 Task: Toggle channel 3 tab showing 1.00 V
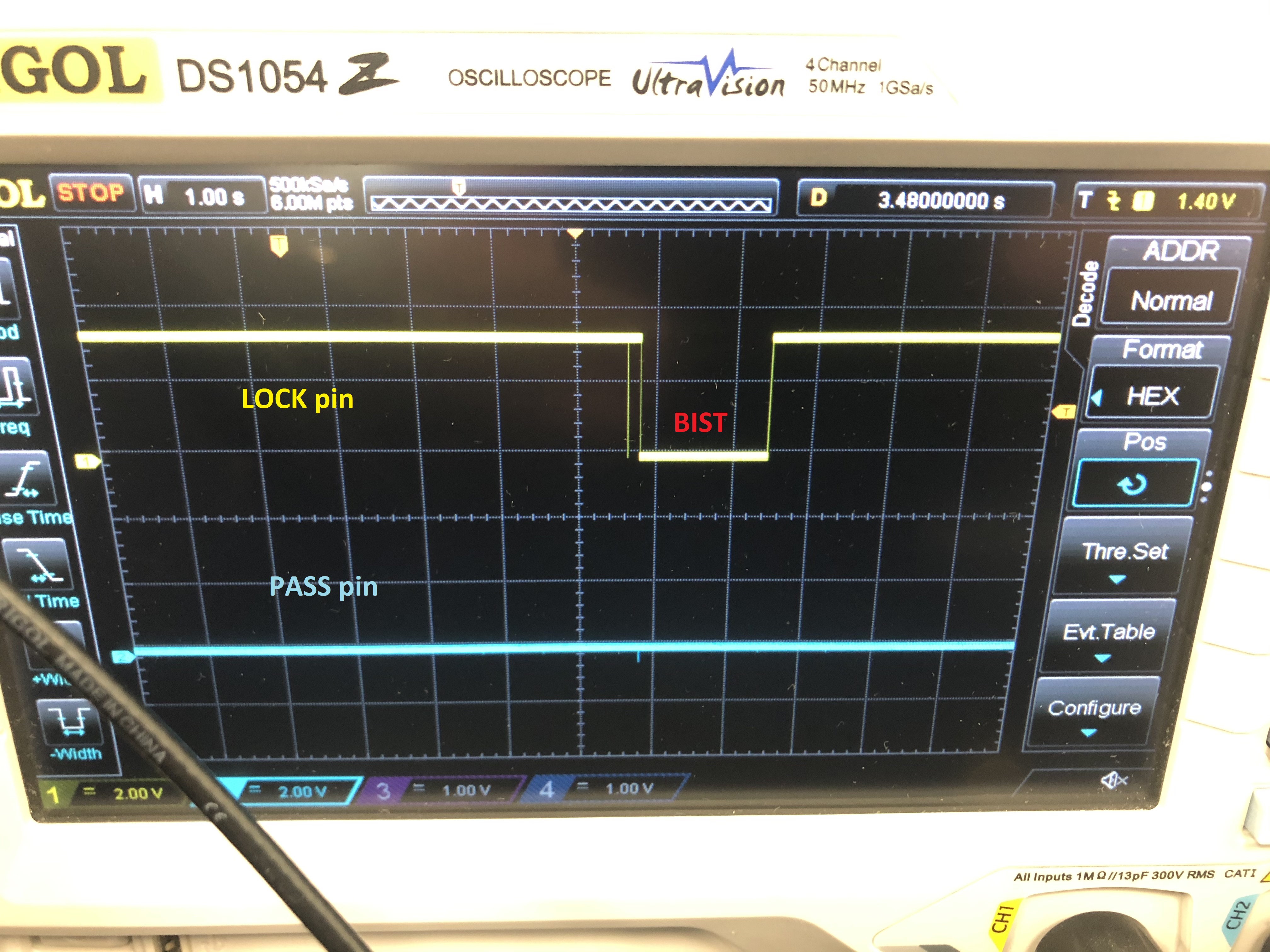point(442,790)
